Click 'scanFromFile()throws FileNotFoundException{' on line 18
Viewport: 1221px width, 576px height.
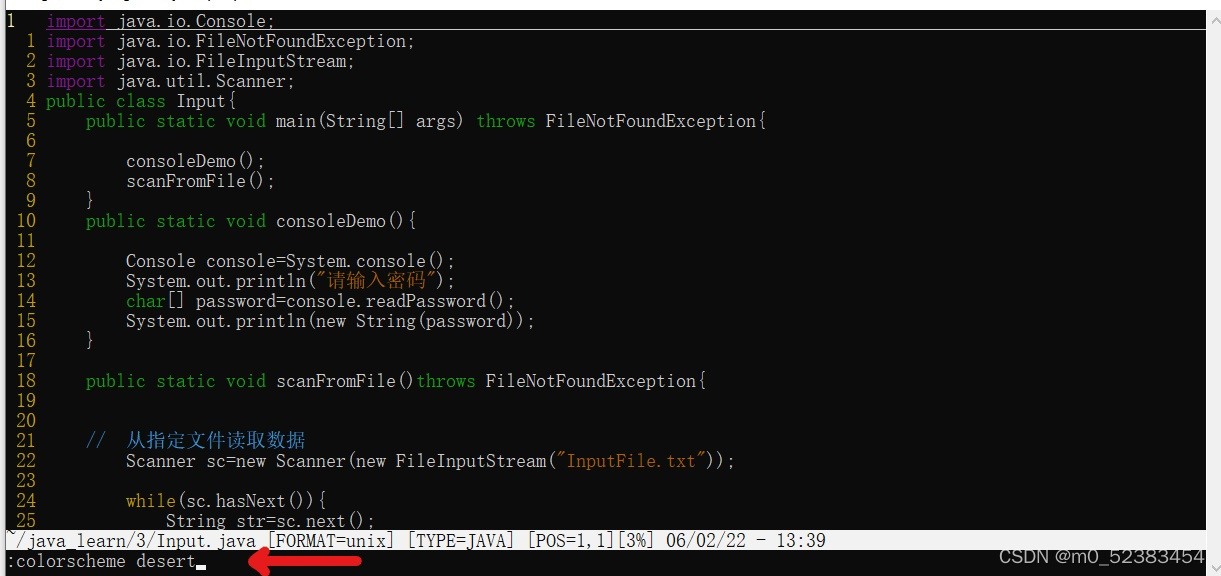(x=491, y=381)
